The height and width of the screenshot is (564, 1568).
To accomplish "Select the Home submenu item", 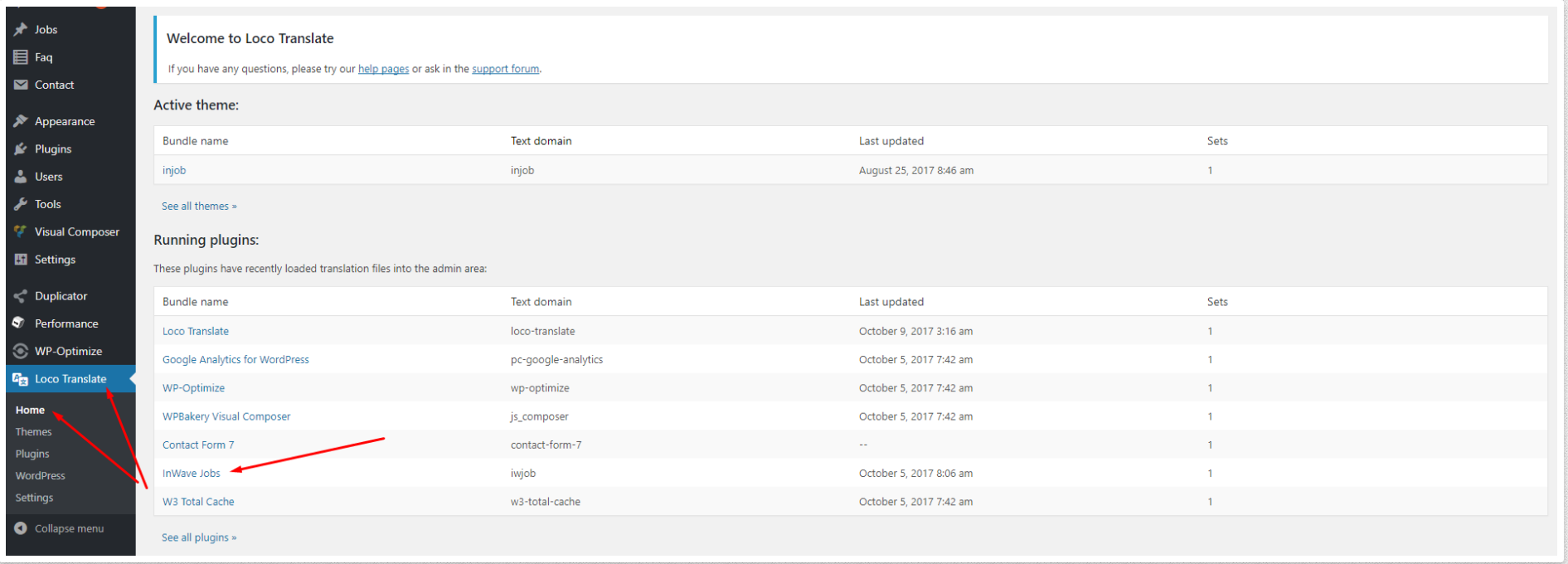I will (x=30, y=410).
